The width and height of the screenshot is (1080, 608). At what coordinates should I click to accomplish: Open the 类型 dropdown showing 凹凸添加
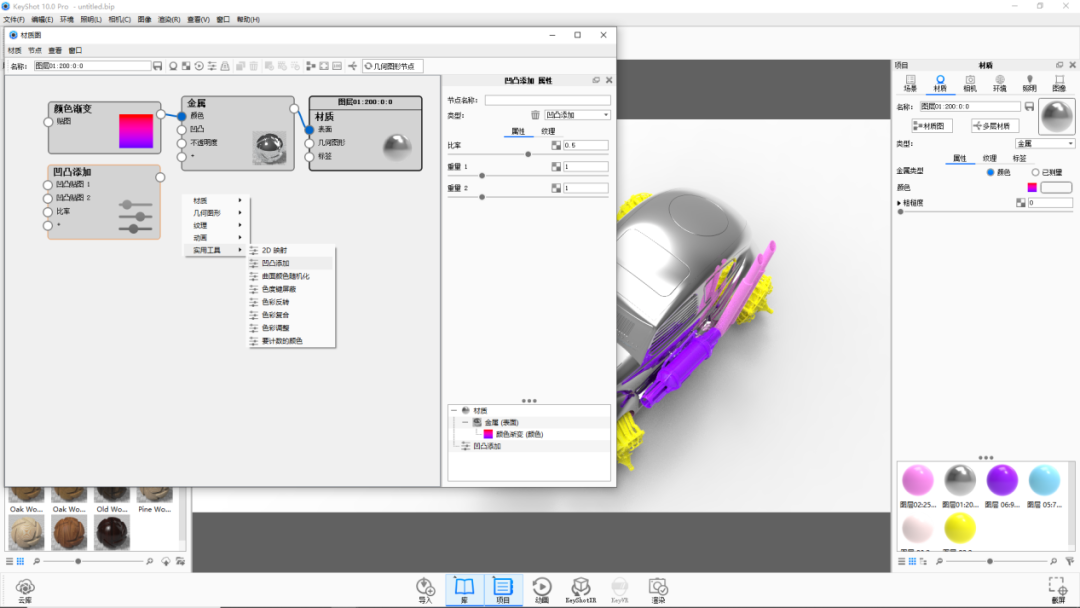[x=577, y=115]
